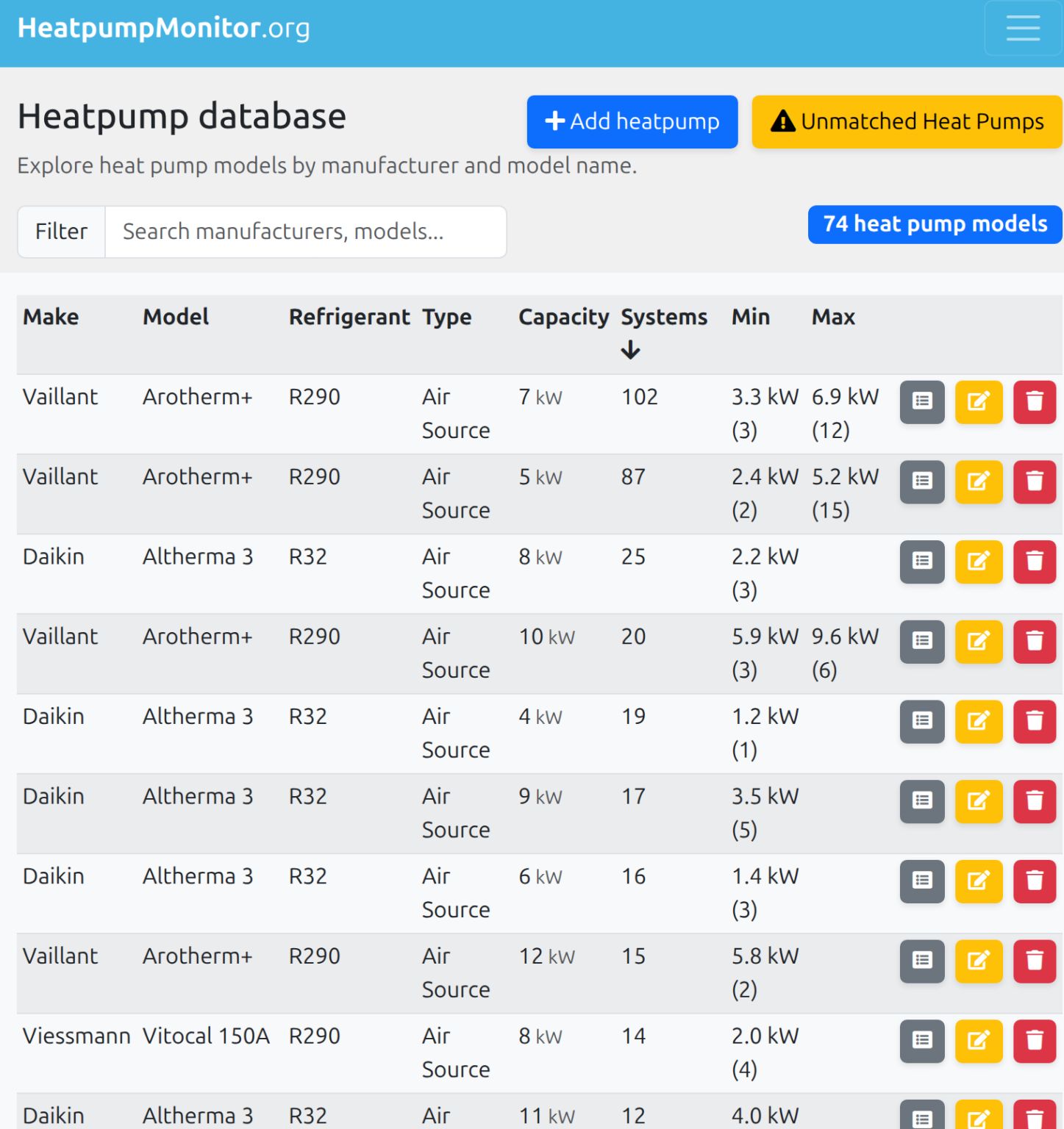Delete the Daikin Altherma 3 4 kW row
The image size is (1064, 1129).
point(1034,722)
